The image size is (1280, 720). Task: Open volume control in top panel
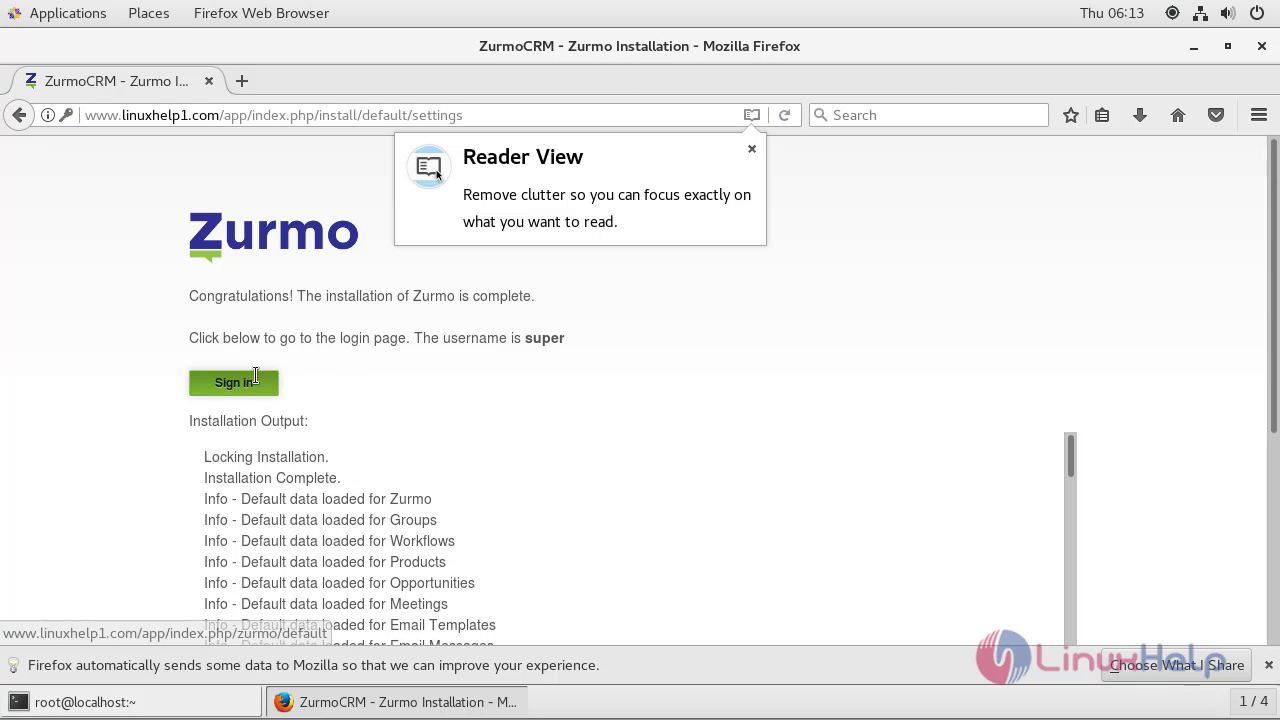pyautogui.click(x=1228, y=13)
